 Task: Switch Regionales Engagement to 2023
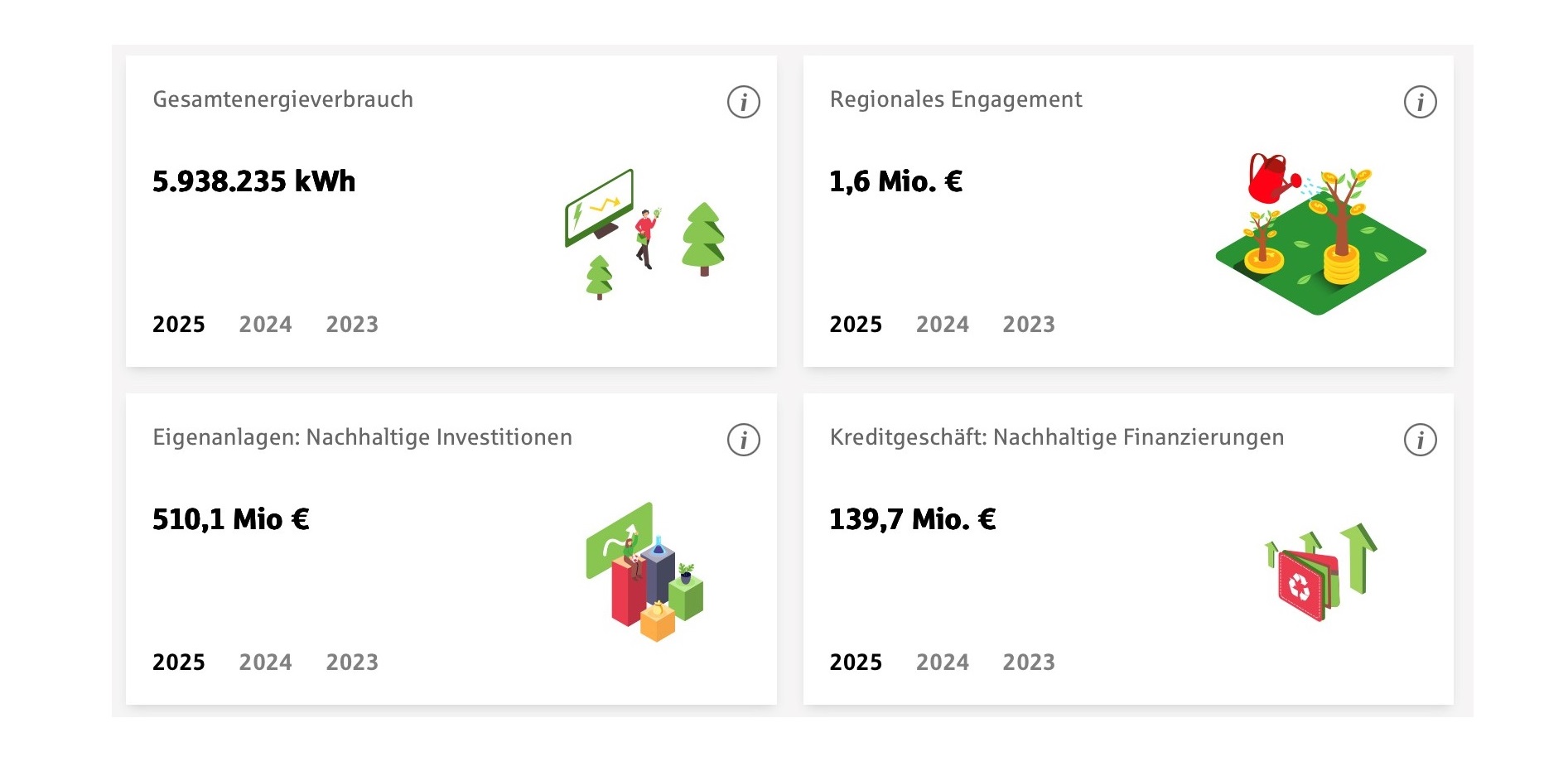point(1029,325)
